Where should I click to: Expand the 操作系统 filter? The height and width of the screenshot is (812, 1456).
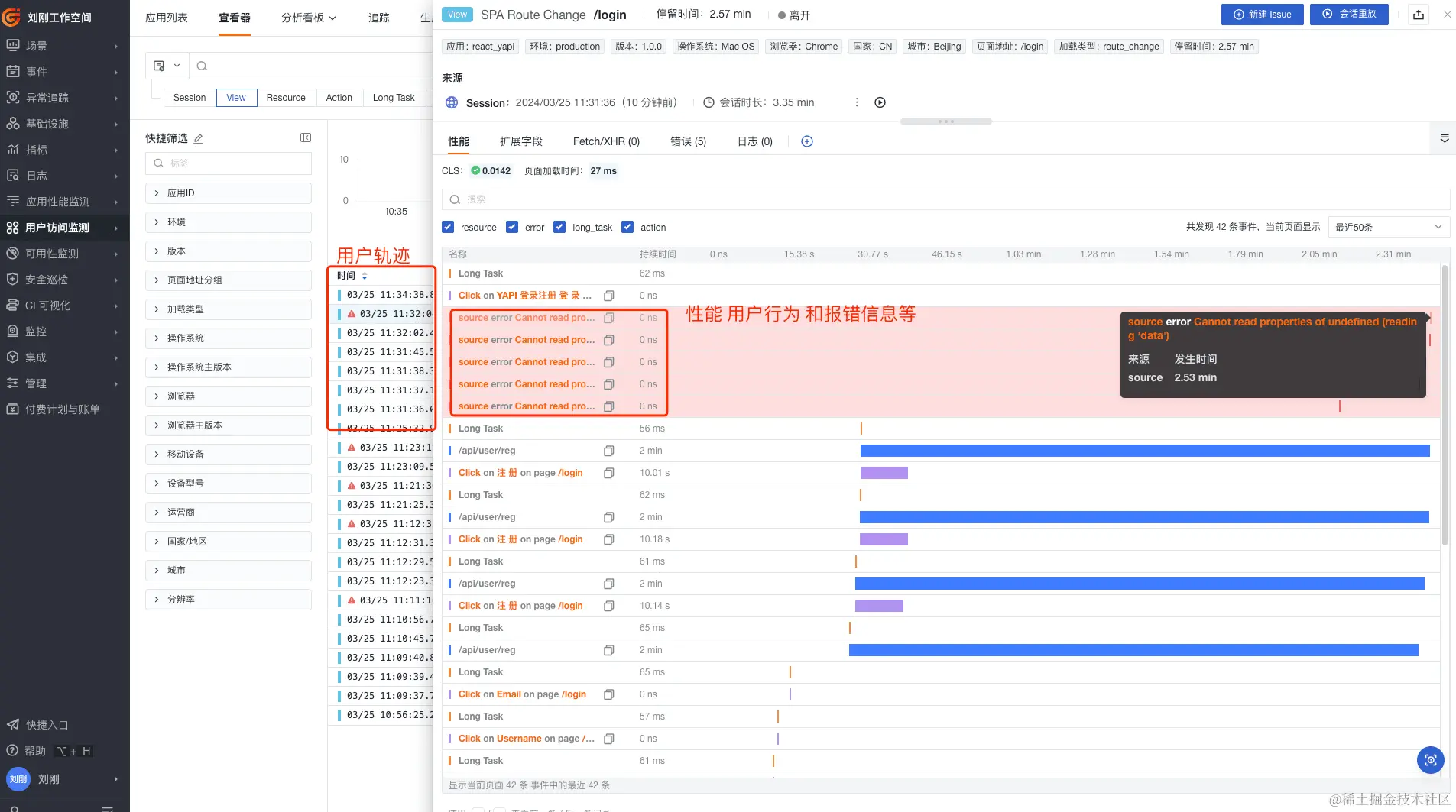(229, 338)
